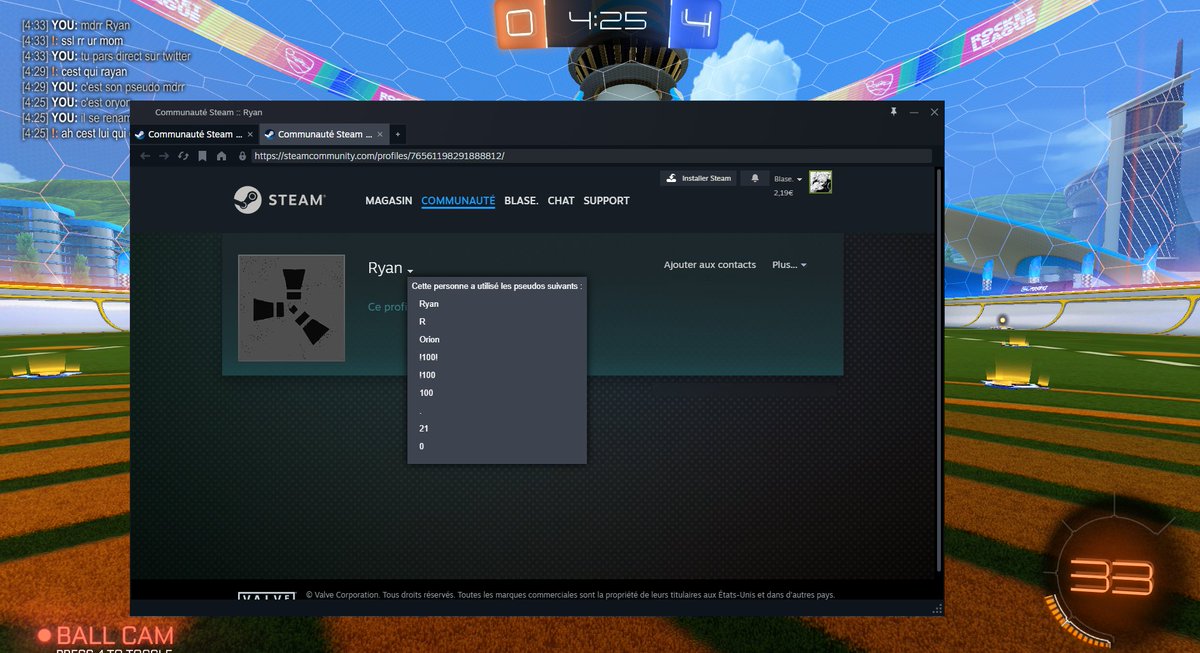Click the pseudo 'Orion' in list
The width and height of the screenshot is (1200, 653).
429,340
